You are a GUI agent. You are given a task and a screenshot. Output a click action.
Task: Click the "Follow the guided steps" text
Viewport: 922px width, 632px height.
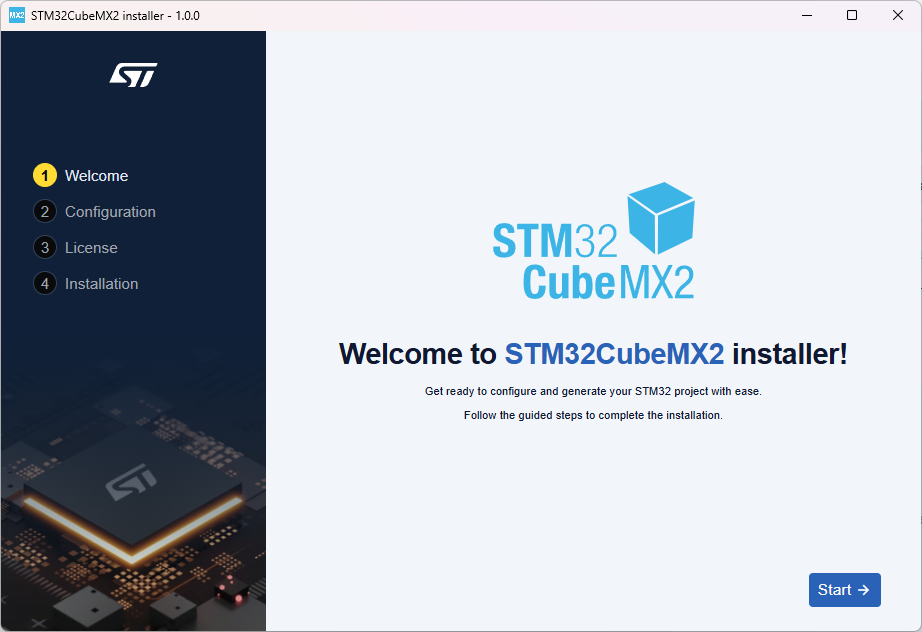point(593,415)
